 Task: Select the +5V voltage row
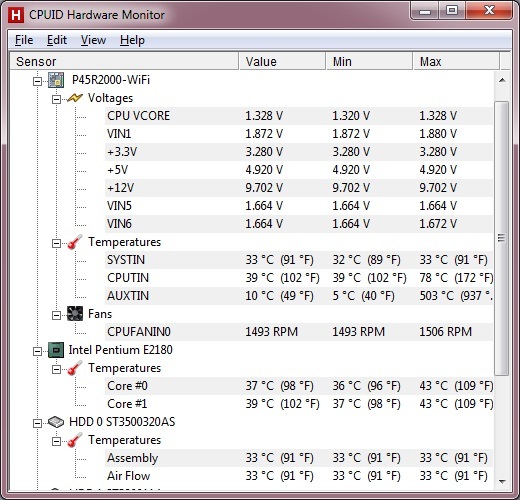(299, 170)
